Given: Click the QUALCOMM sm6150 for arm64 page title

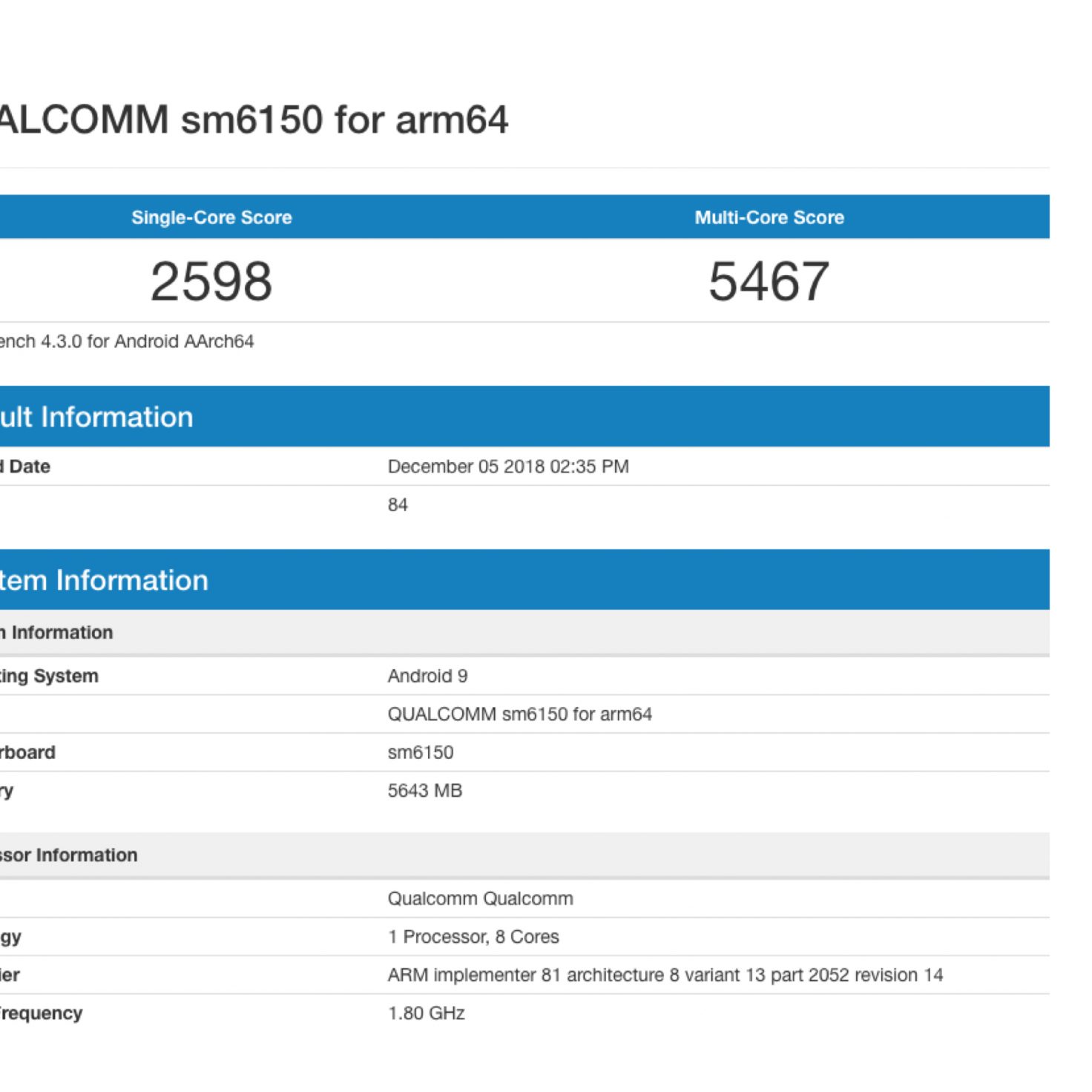Looking at the screenshot, I should 252,120.
